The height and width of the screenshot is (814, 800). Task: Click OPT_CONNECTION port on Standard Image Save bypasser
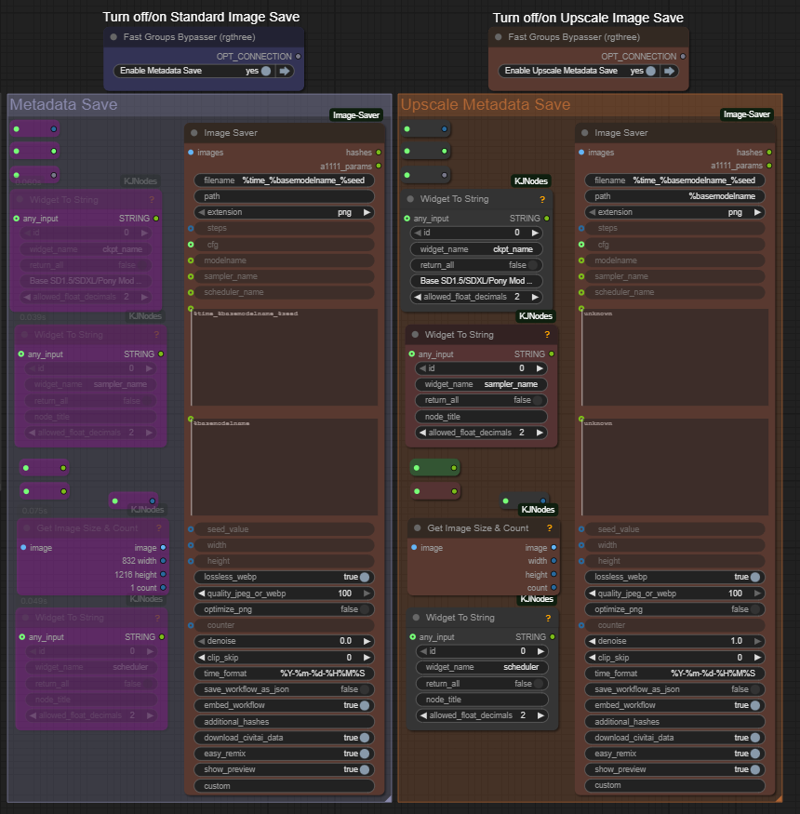pos(298,56)
